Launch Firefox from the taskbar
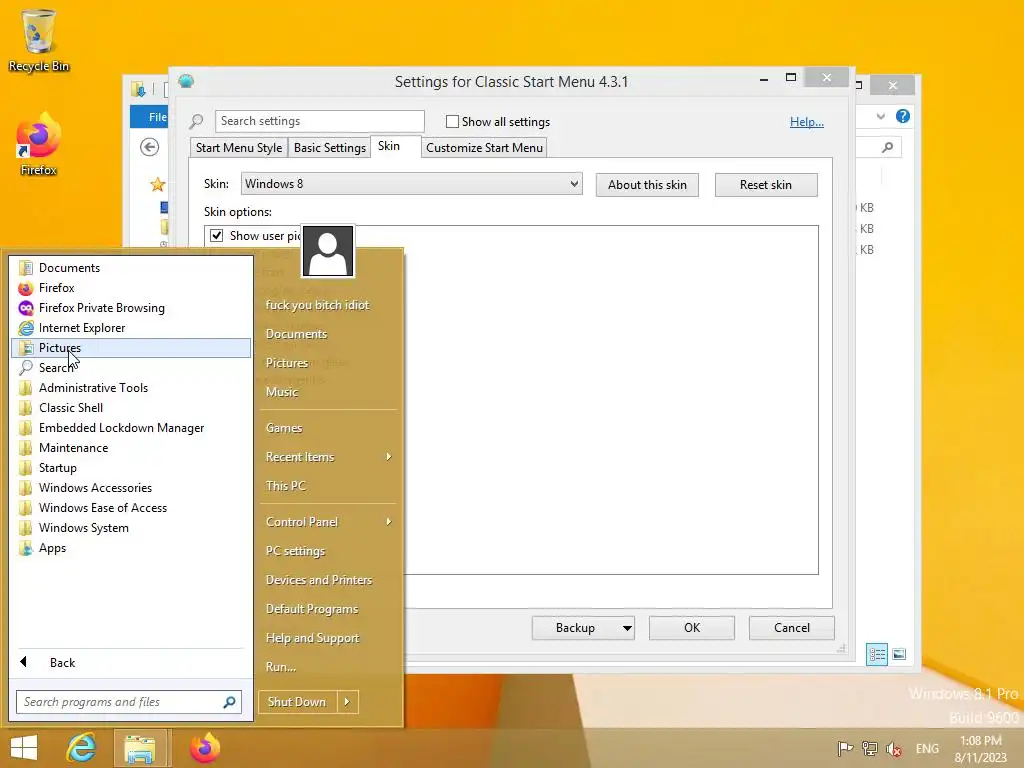Screen dimensions: 1024x768 point(205,748)
